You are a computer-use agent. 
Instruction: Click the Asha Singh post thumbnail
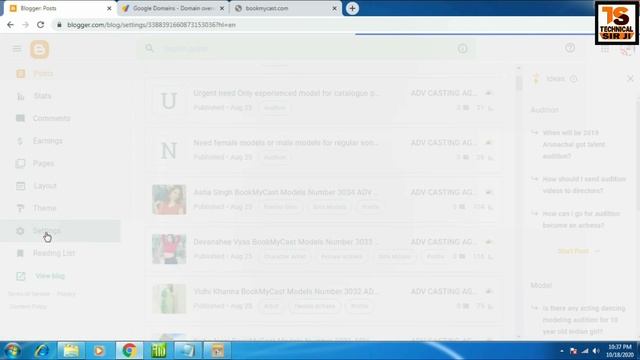click(169, 200)
